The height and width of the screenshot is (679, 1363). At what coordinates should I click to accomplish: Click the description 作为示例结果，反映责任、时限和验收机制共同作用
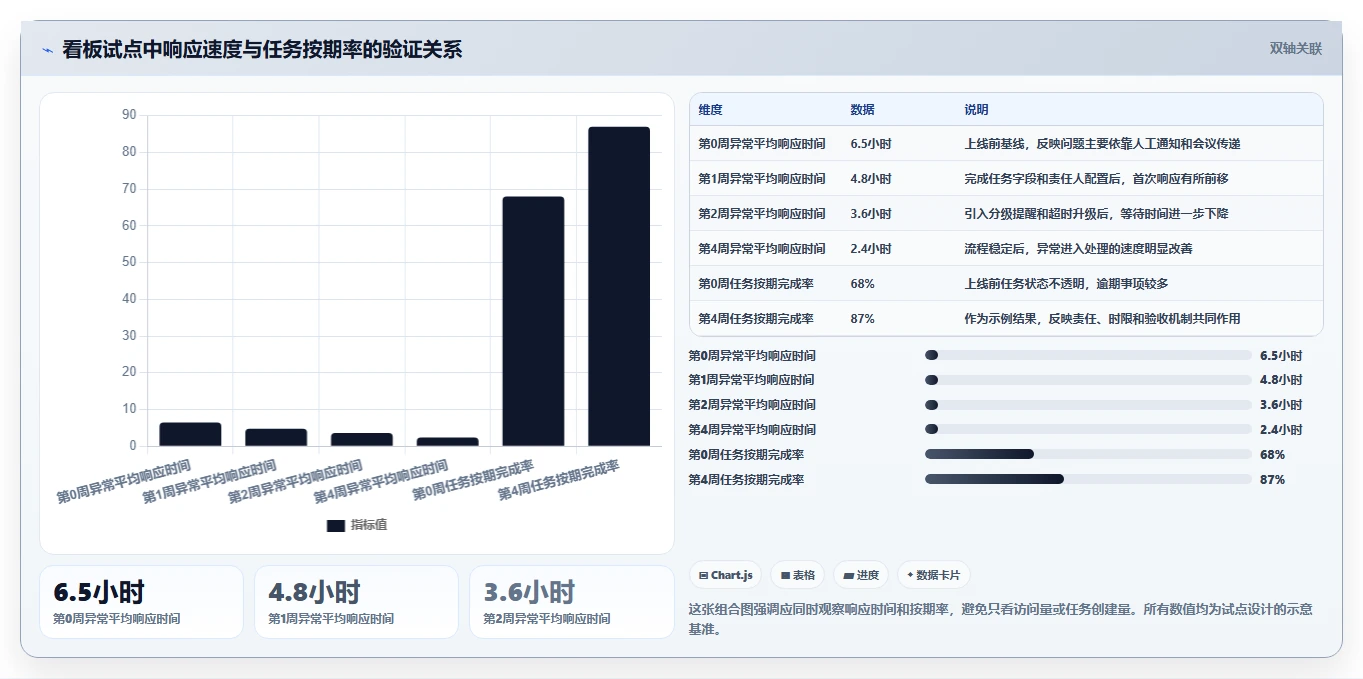tap(1102, 319)
